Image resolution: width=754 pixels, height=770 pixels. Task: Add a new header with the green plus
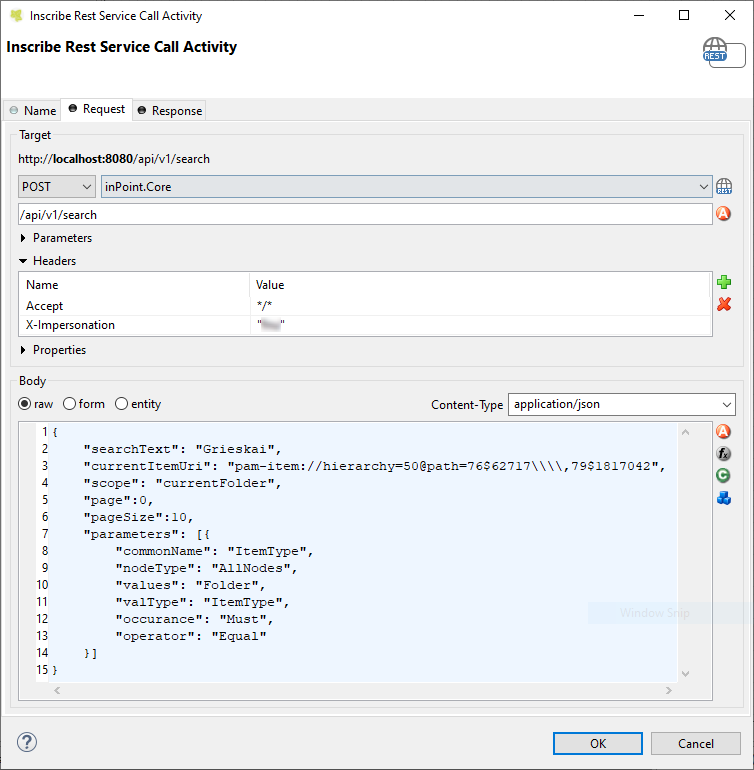(724, 282)
